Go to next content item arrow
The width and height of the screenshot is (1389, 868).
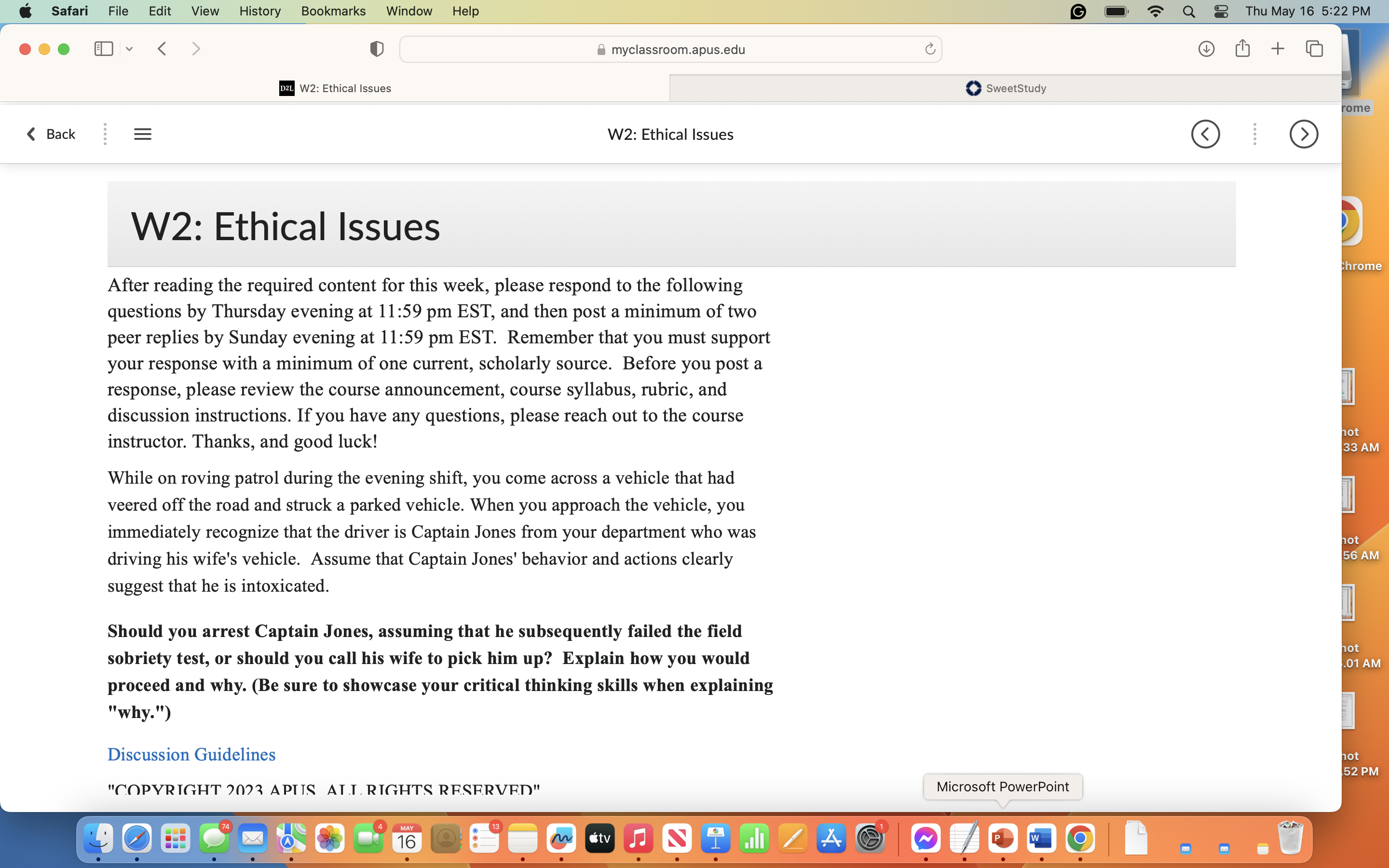click(x=1304, y=135)
